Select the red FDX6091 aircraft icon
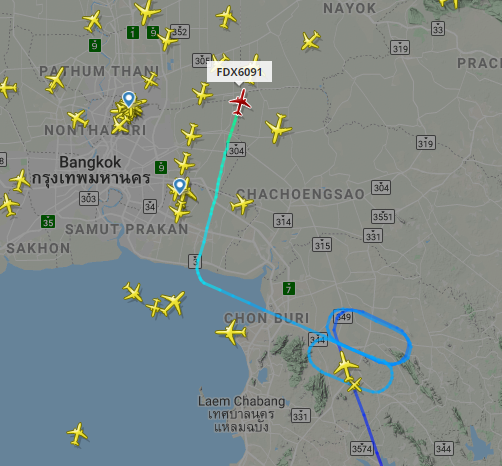The image size is (502, 466). pyautogui.click(x=240, y=102)
